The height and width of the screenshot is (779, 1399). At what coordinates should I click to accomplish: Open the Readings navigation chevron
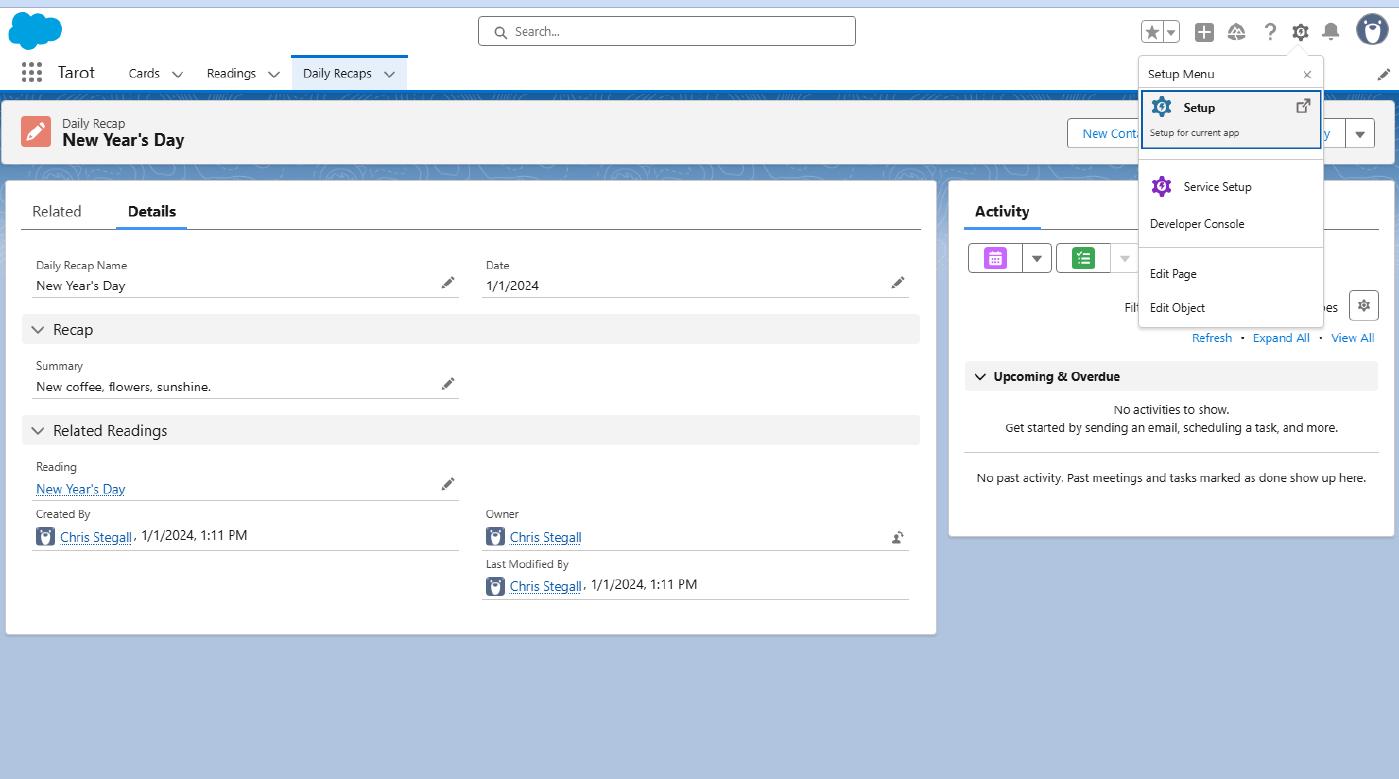(x=274, y=73)
